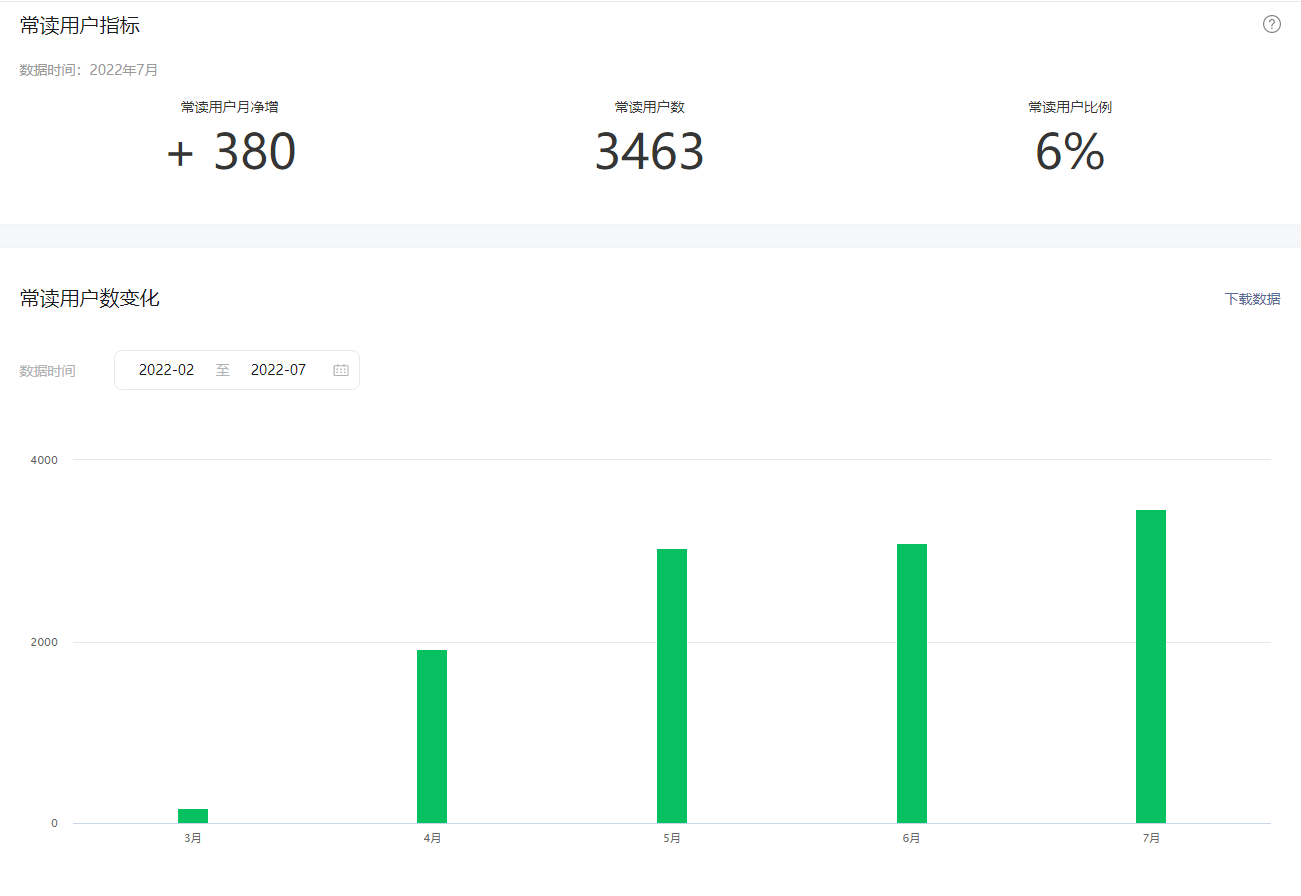
Task: Click the 6月 x-axis label
Action: tap(912, 838)
